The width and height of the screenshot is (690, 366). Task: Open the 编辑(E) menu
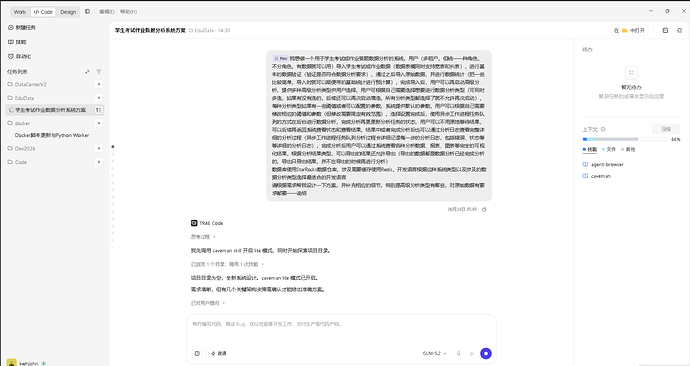click(106, 12)
